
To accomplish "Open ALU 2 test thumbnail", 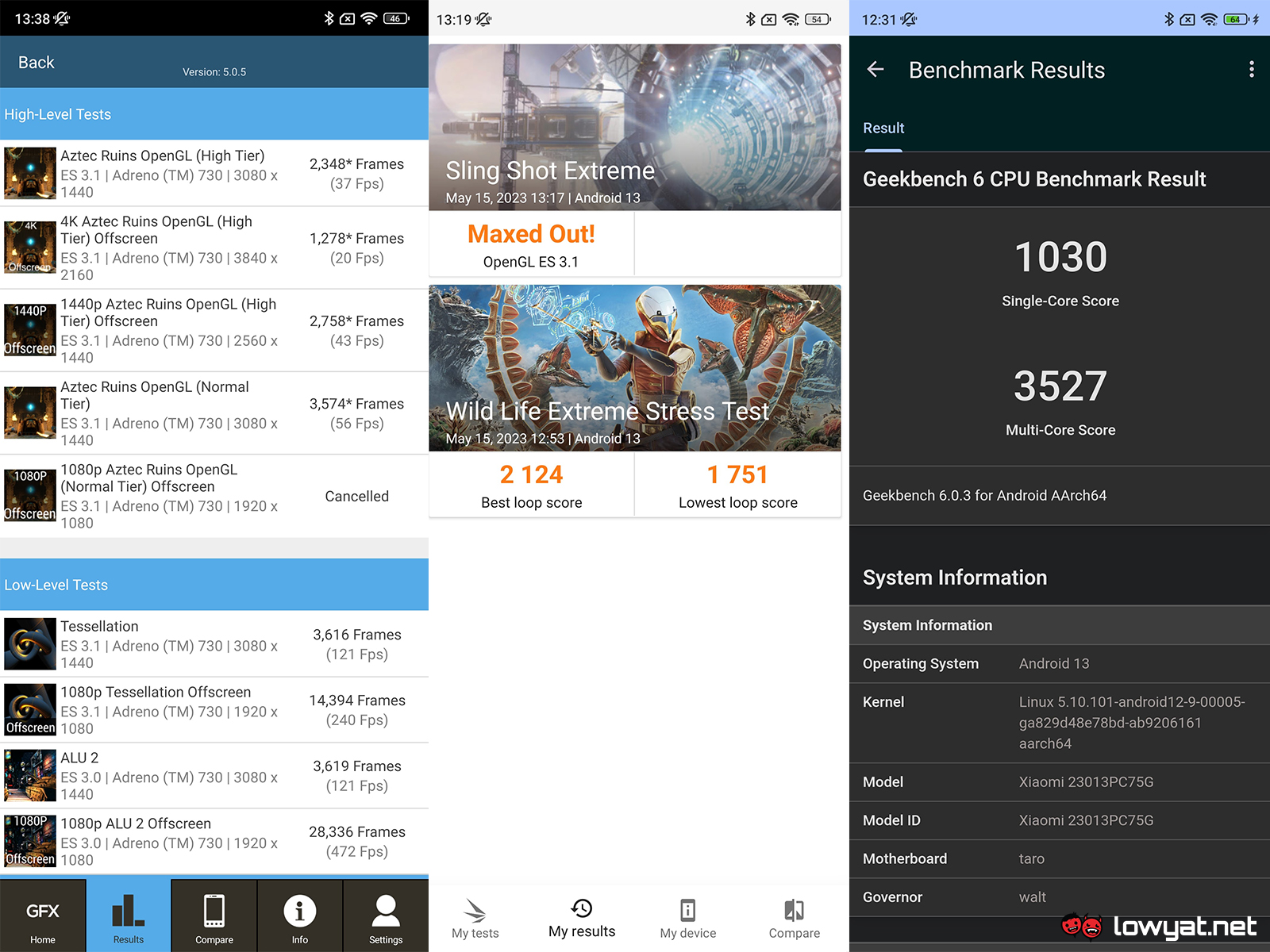I will click(x=30, y=776).
